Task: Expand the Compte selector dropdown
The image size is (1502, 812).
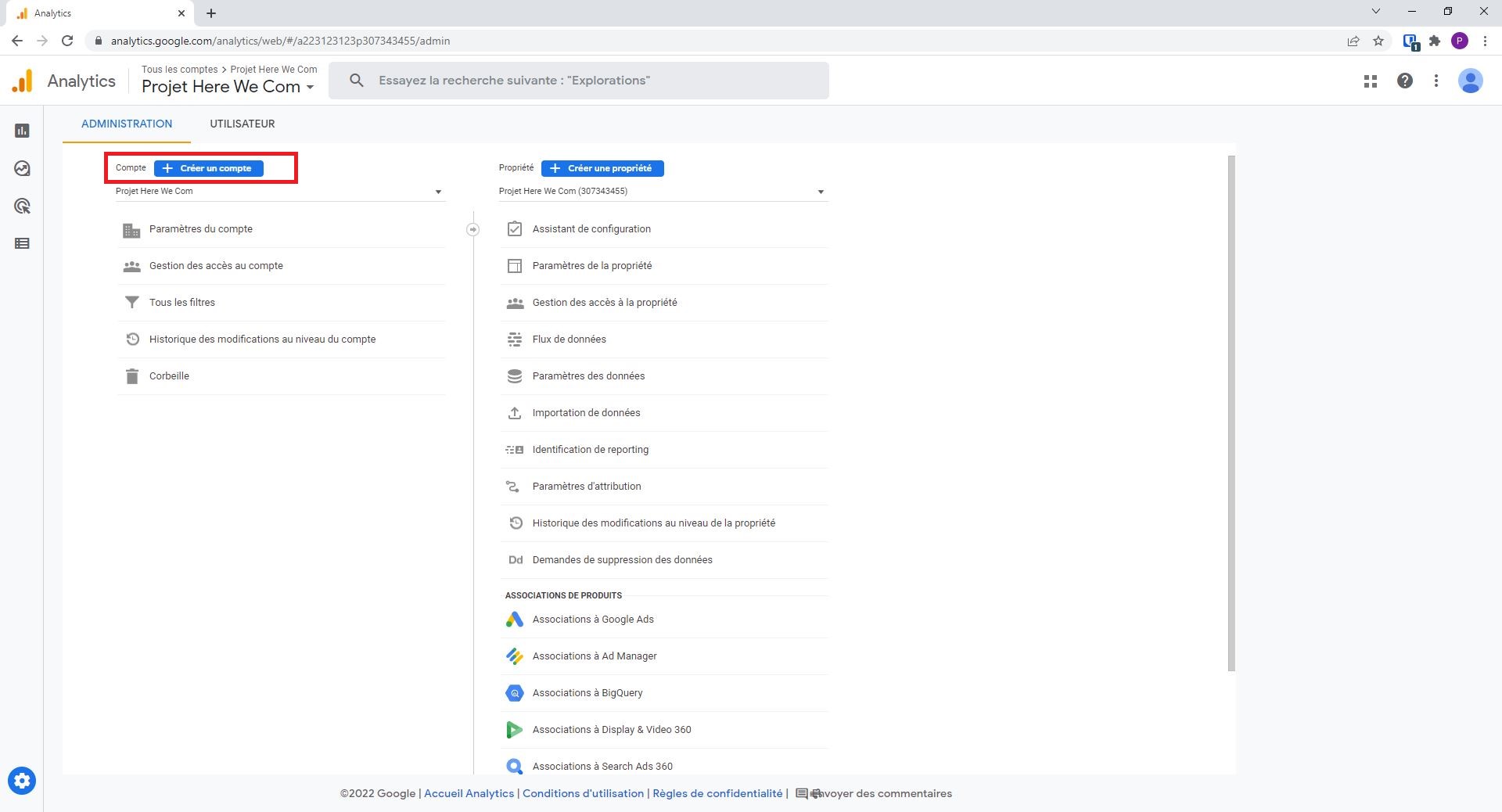Action: (x=281, y=192)
